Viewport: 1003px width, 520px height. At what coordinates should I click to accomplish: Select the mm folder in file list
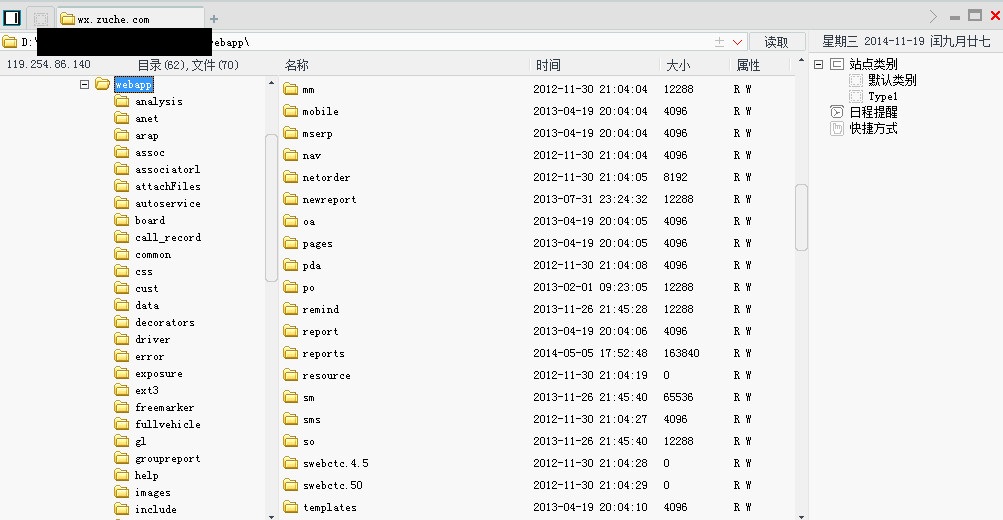click(308, 90)
